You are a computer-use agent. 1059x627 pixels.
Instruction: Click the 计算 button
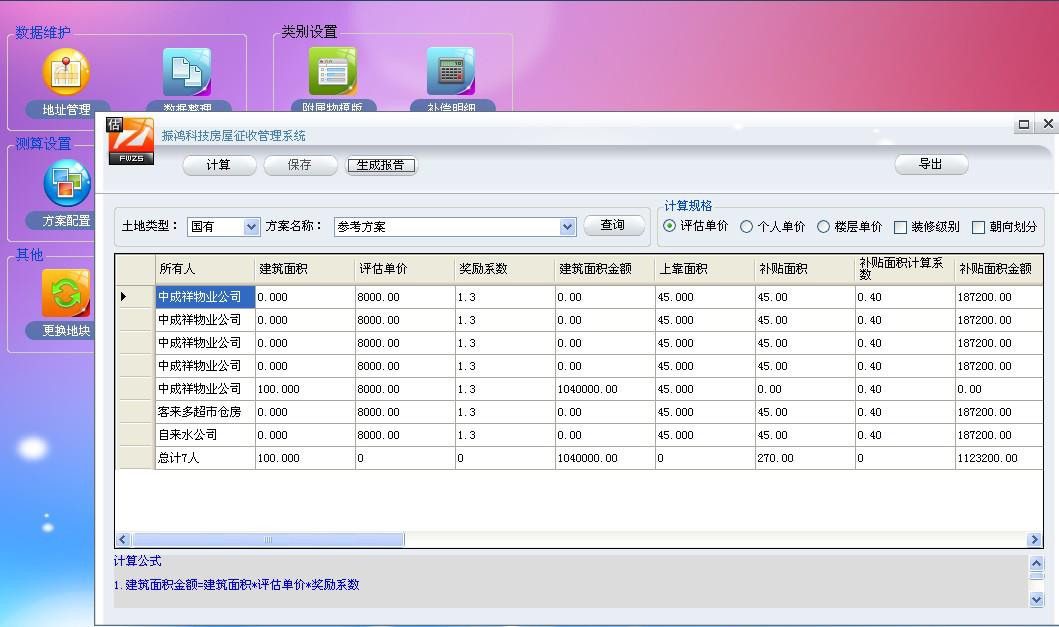(x=219, y=165)
